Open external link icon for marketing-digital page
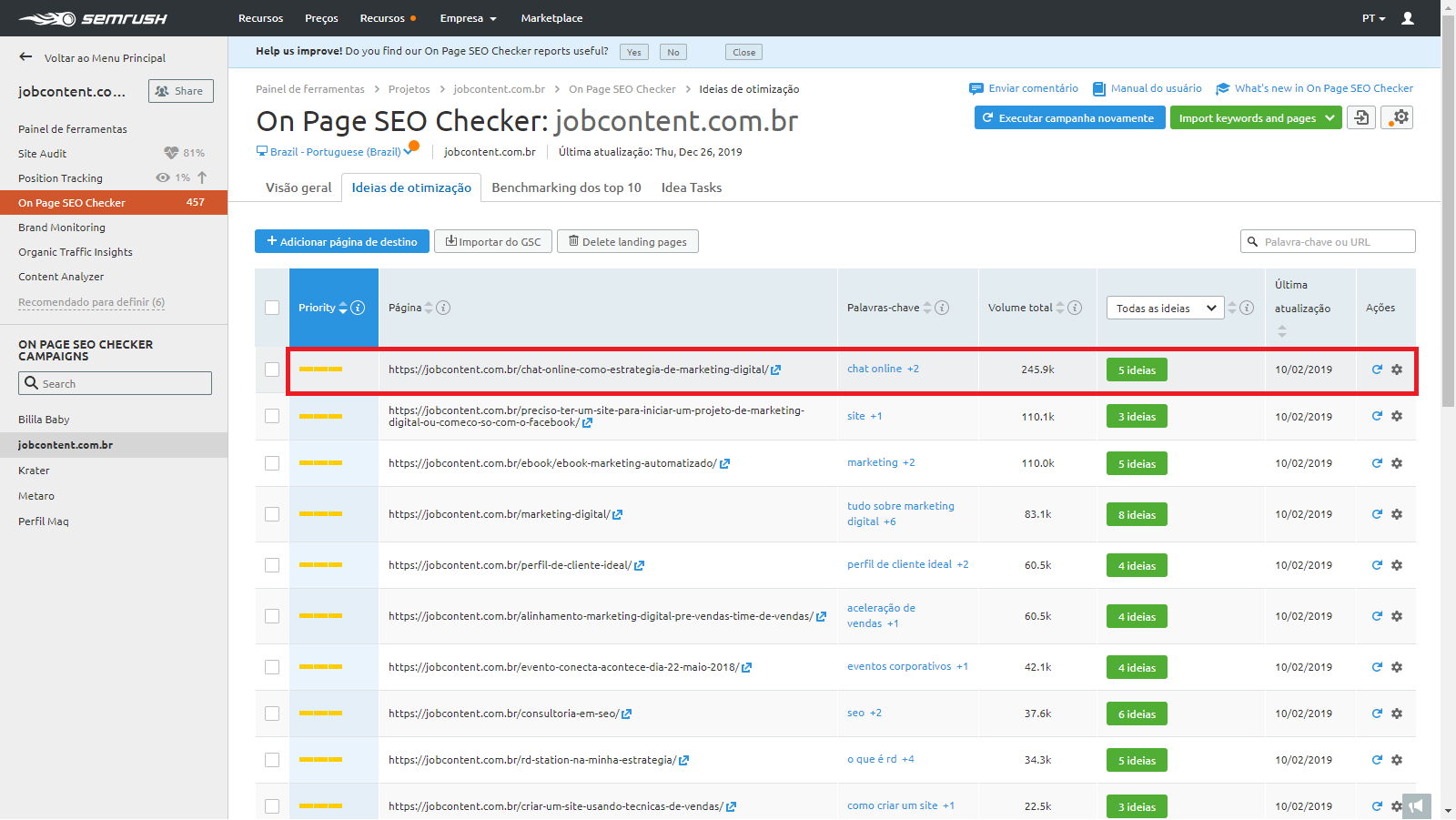 click(x=617, y=514)
